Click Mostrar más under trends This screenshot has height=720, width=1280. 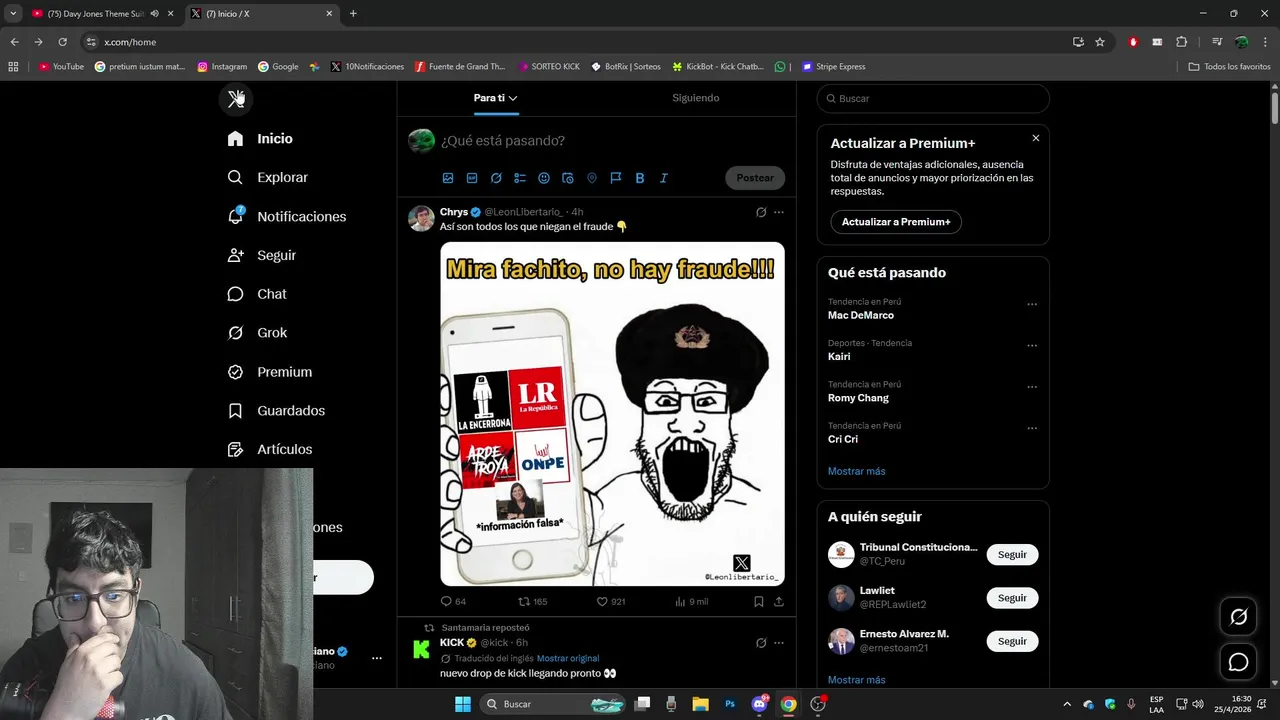[x=857, y=471]
